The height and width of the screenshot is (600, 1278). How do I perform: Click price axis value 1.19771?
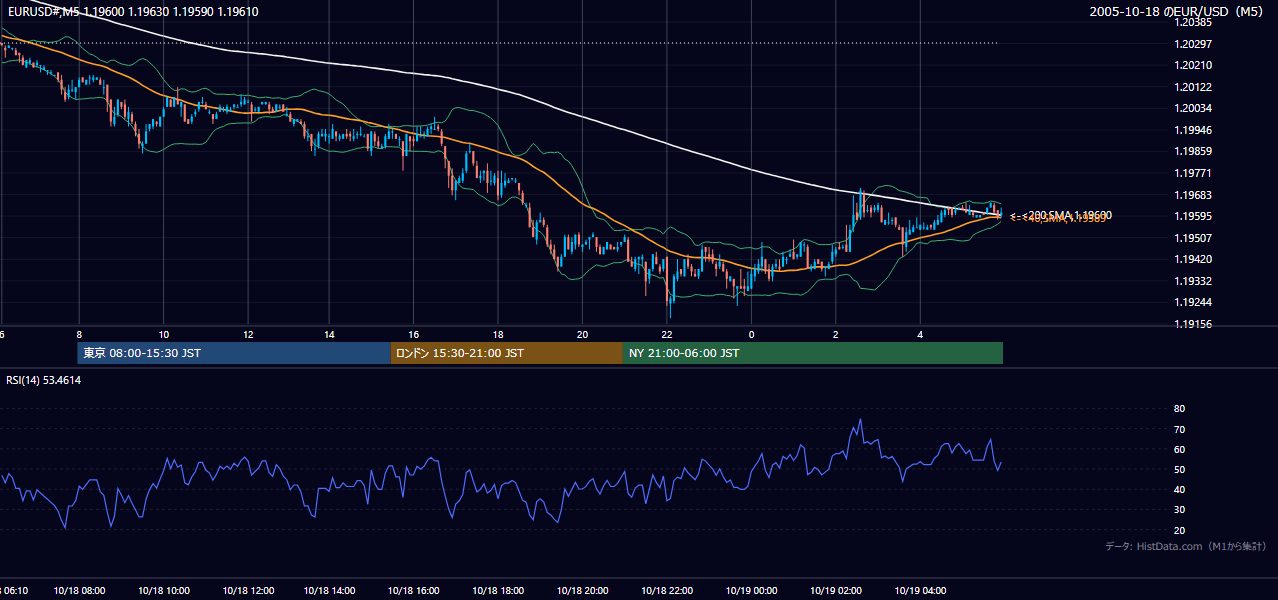1193,173
